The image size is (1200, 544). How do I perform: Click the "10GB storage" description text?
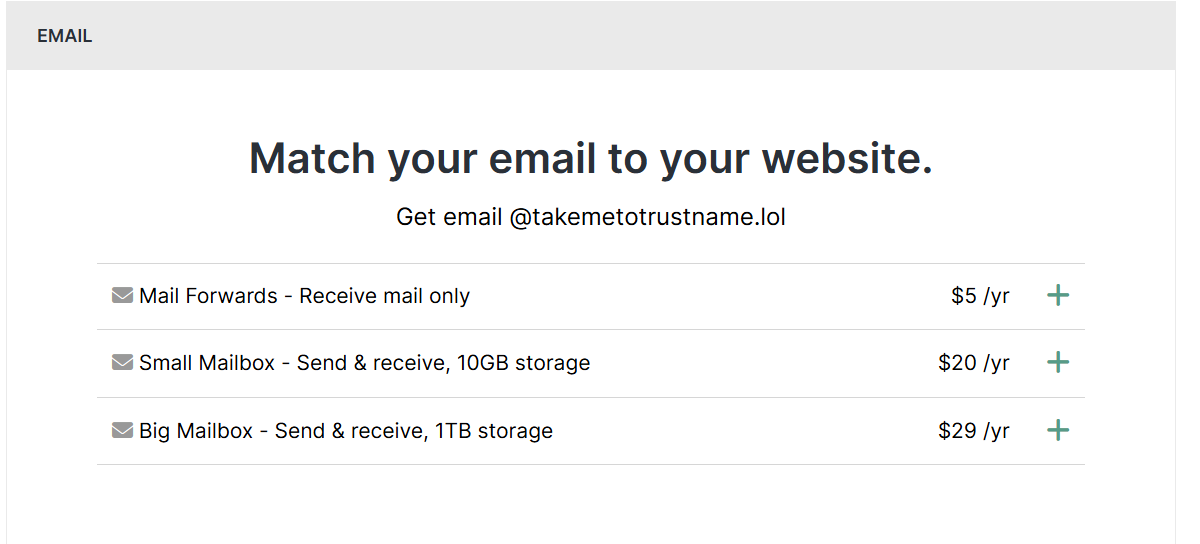(x=523, y=363)
